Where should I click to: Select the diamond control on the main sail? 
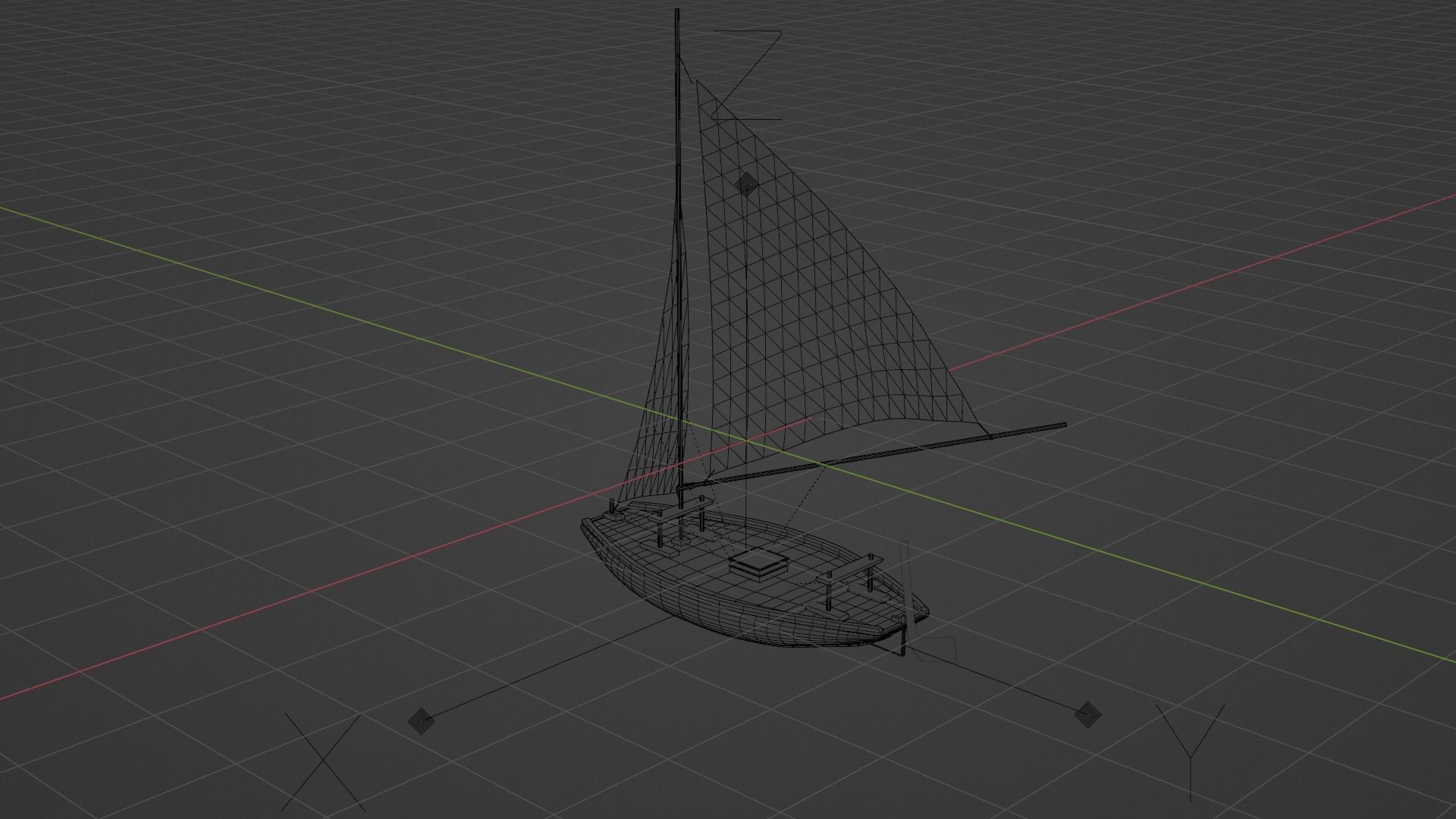pyautogui.click(x=745, y=183)
